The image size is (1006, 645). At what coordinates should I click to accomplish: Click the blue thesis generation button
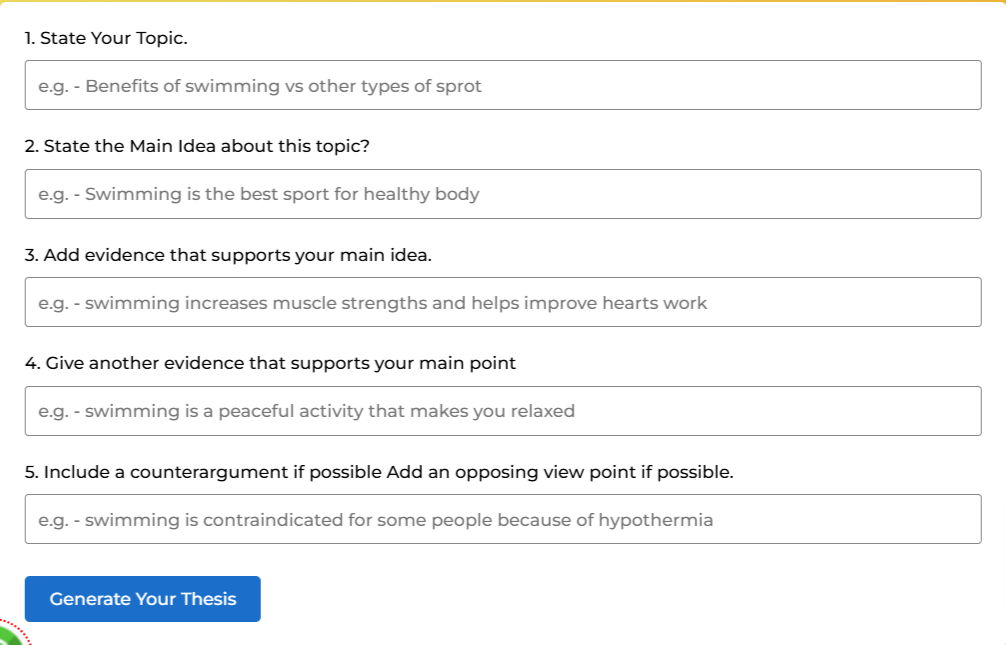[x=142, y=598]
